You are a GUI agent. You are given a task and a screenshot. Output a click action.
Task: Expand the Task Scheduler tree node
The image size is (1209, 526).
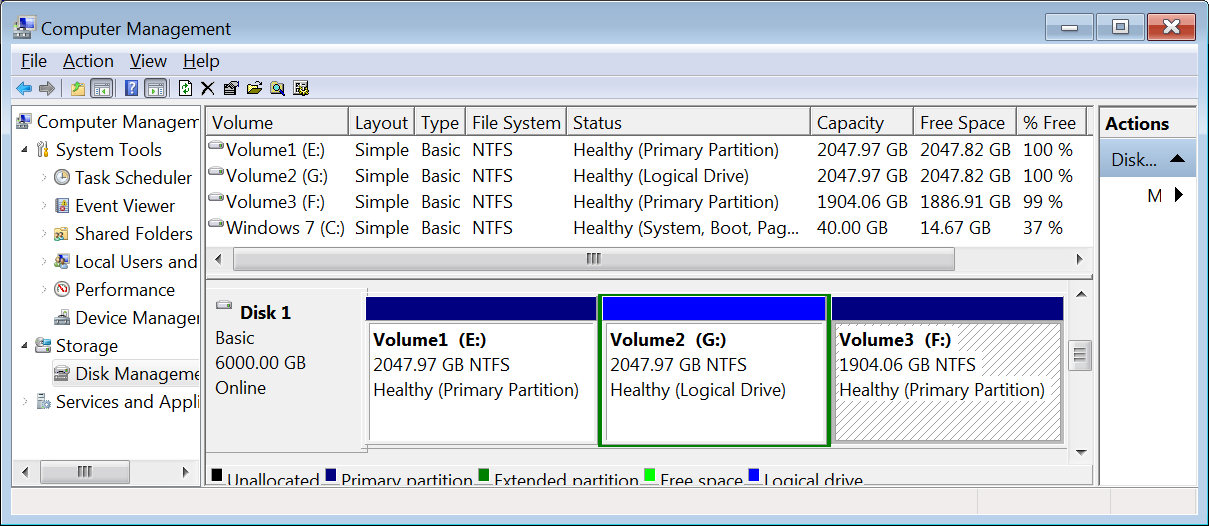43,178
